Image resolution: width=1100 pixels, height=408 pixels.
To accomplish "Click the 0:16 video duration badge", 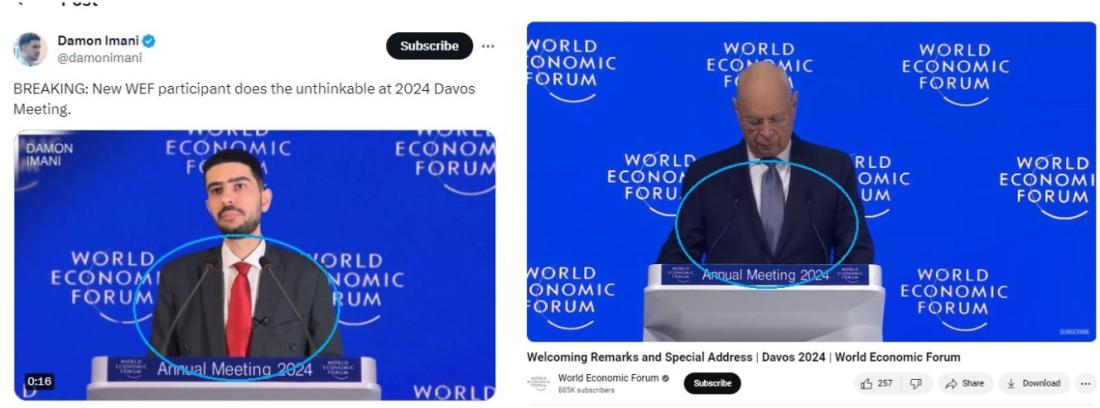I will 39,381.
